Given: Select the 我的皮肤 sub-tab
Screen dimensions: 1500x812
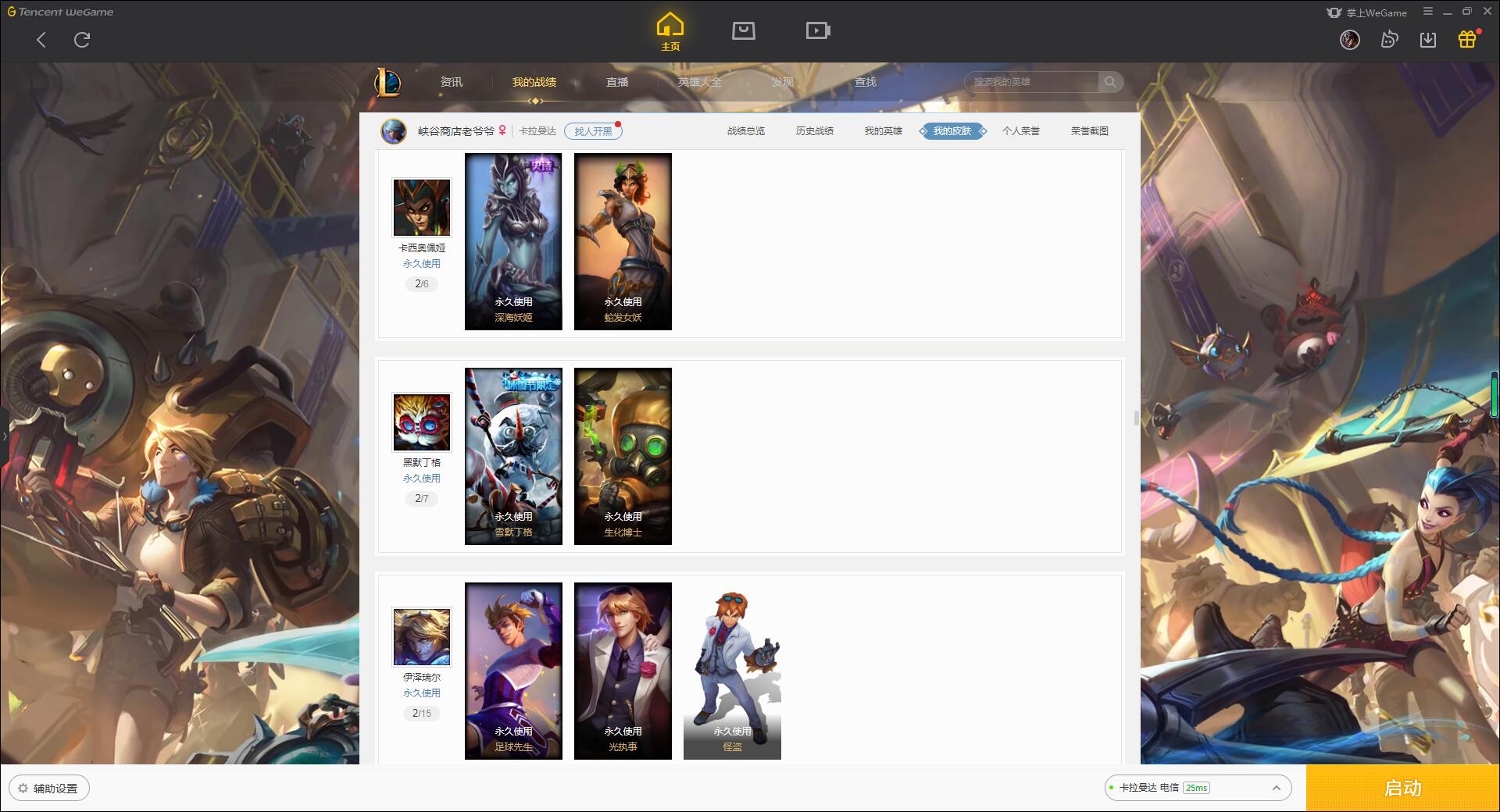Looking at the screenshot, I should tap(952, 131).
